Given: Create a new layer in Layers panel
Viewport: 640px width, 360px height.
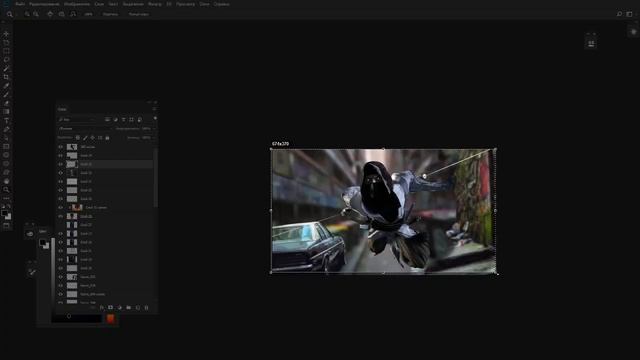Looking at the screenshot, I should [x=138, y=307].
